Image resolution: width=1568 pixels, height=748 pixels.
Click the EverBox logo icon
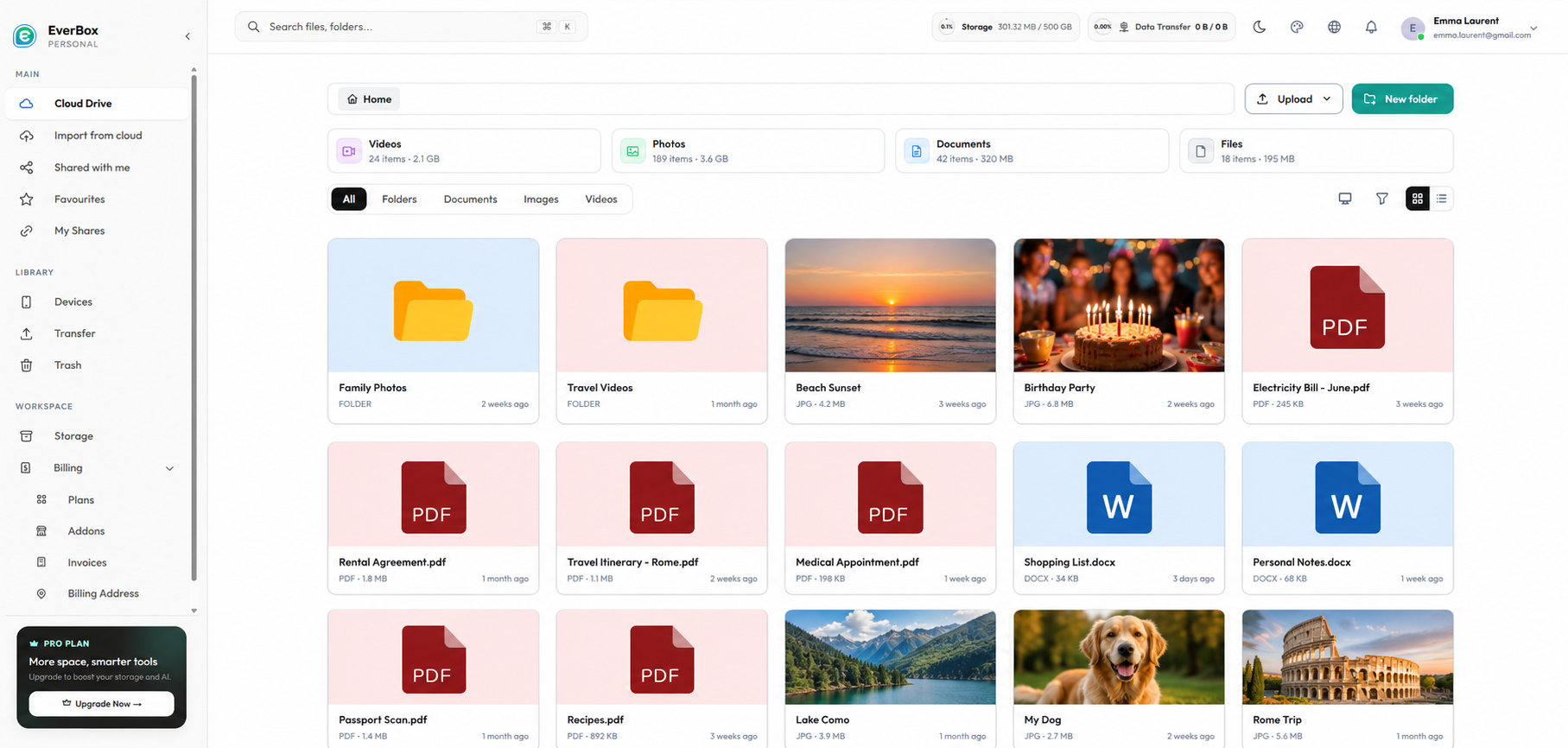pos(25,35)
